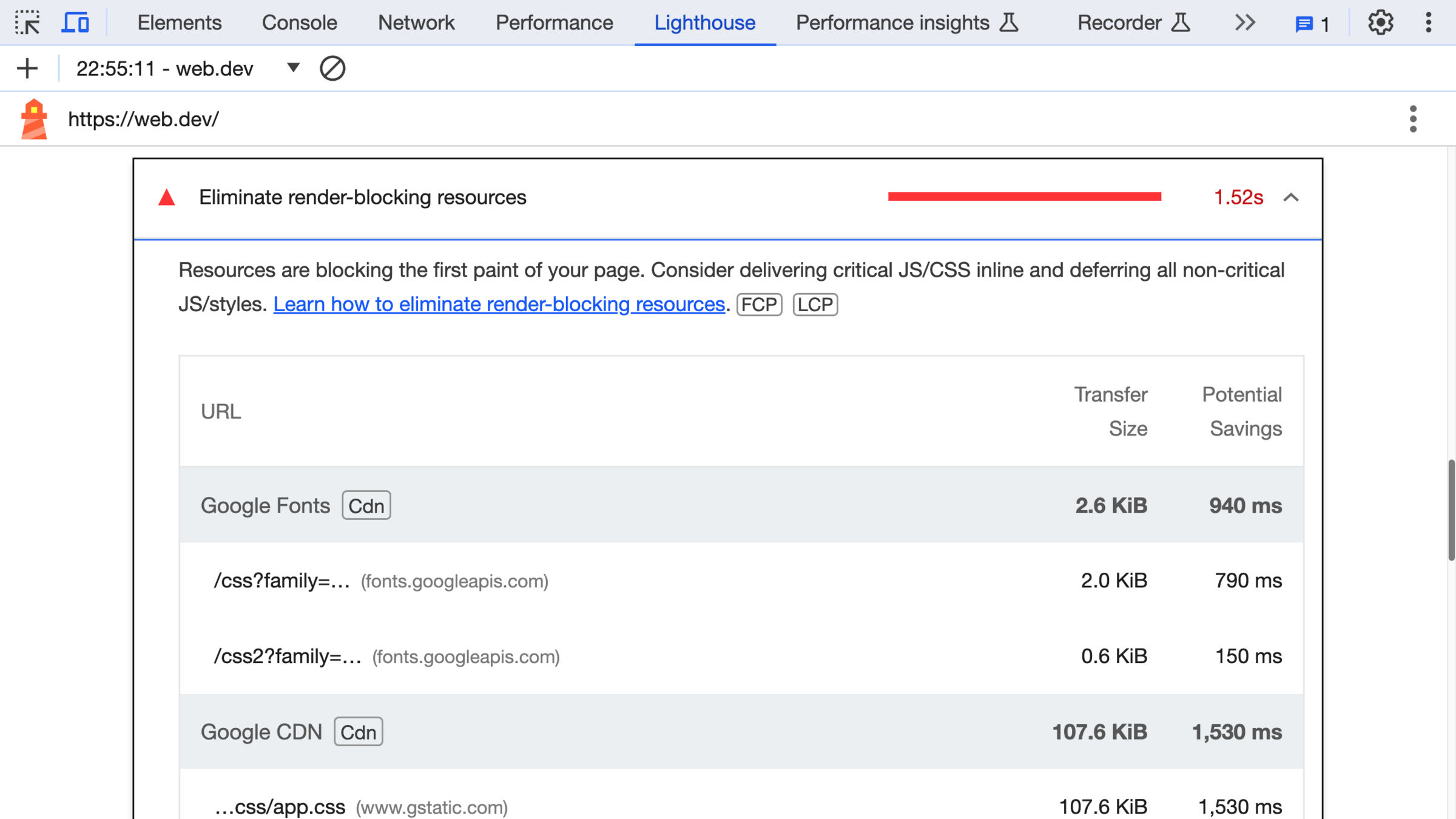Image resolution: width=1456 pixels, height=819 pixels.
Task: Open the DevTools customize kebab menu
Action: (1429, 23)
